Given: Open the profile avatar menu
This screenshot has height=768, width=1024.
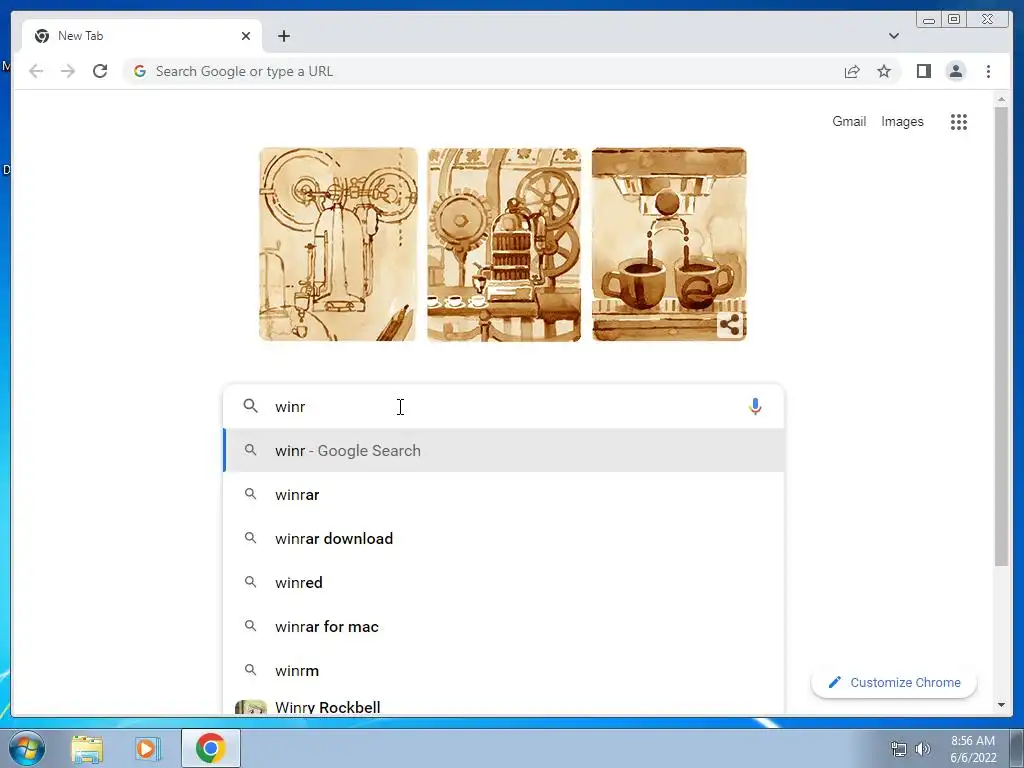Looking at the screenshot, I should [955, 71].
